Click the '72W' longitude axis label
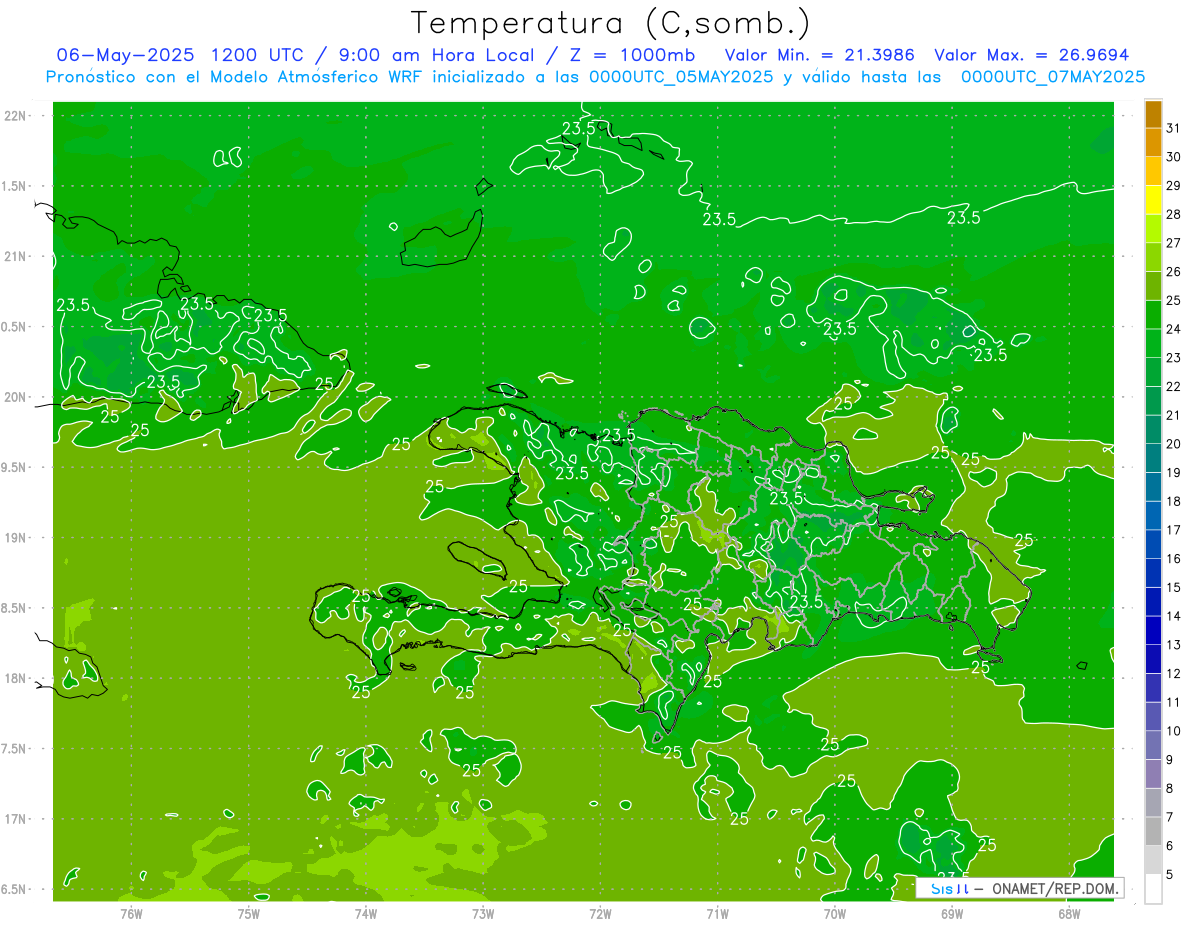Screen dimensions: 1200x927 point(600,913)
